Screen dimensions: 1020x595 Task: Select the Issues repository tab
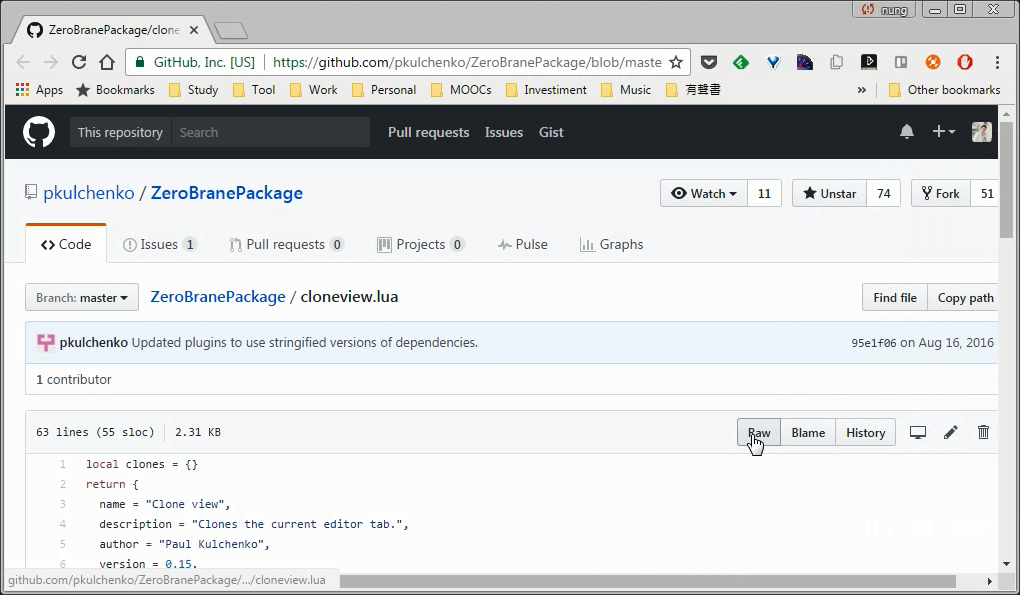pyautogui.click(x=159, y=245)
